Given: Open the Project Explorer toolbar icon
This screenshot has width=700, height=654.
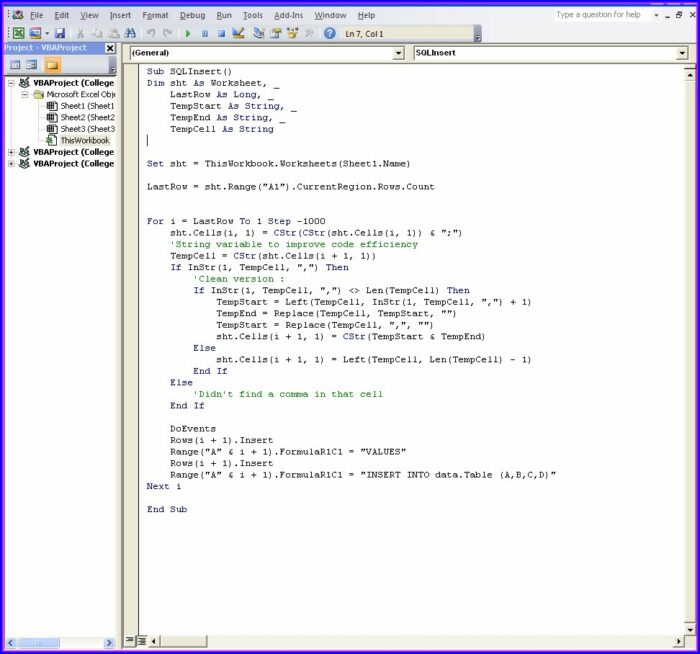Looking at the screenshot, I should point(259,33).
